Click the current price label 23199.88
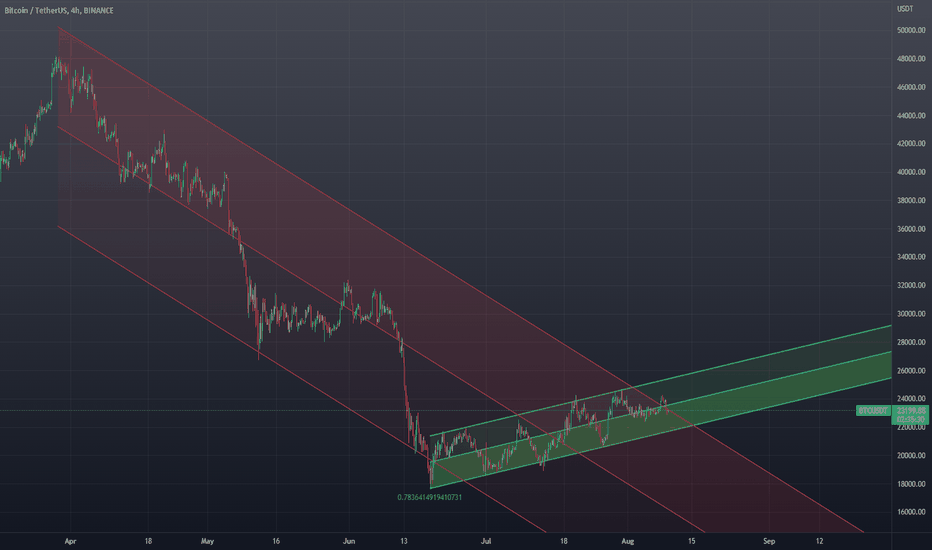The height and width of the screenshot is (550, 932). 911,411
